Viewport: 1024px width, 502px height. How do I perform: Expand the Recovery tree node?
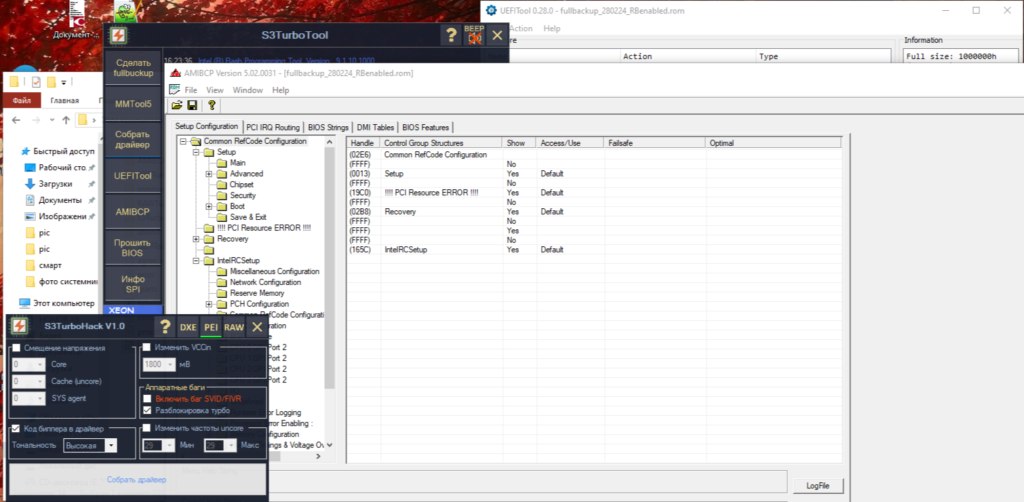click(196, 239)
